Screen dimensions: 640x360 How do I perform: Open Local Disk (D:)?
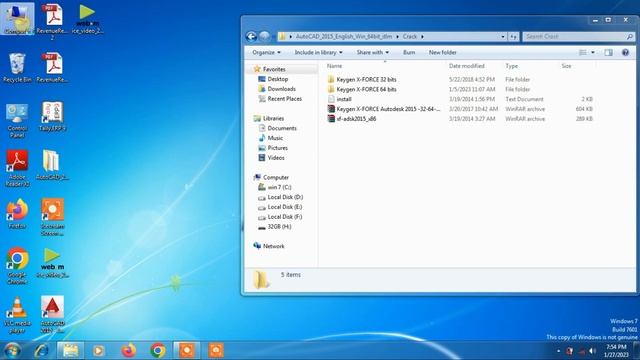click(x=285, y=197)
